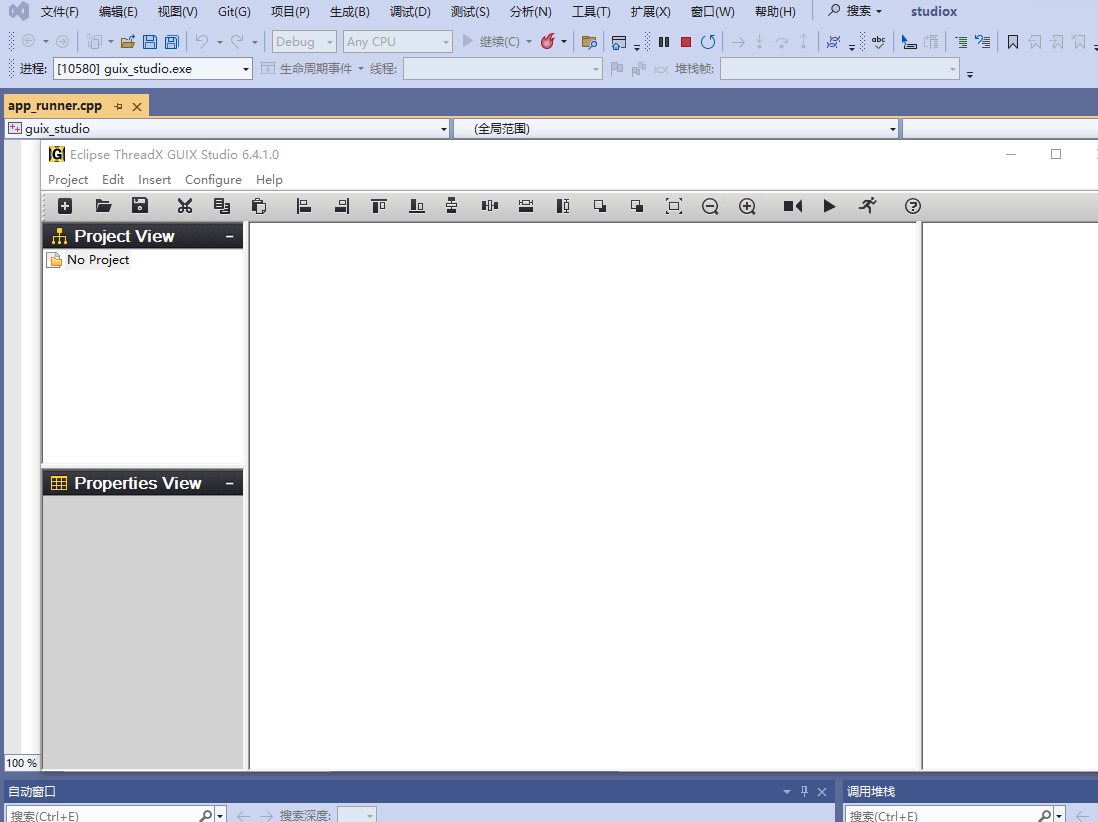The image size is (1098, 822).
Task: Align bottom edges icon
Action: pos(417,206)
